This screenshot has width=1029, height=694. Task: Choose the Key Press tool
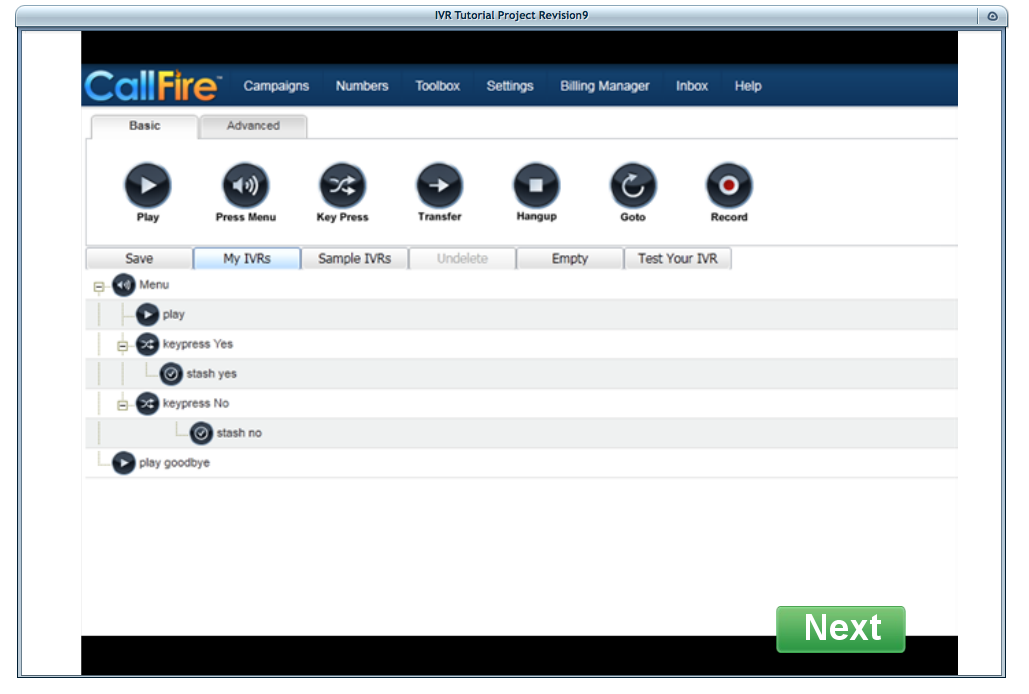[342, 185]
